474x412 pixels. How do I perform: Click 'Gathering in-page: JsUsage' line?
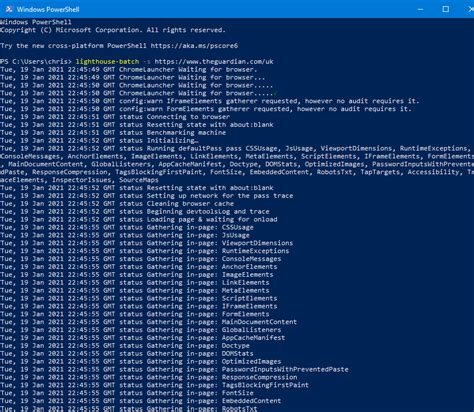tap(125, 235)
